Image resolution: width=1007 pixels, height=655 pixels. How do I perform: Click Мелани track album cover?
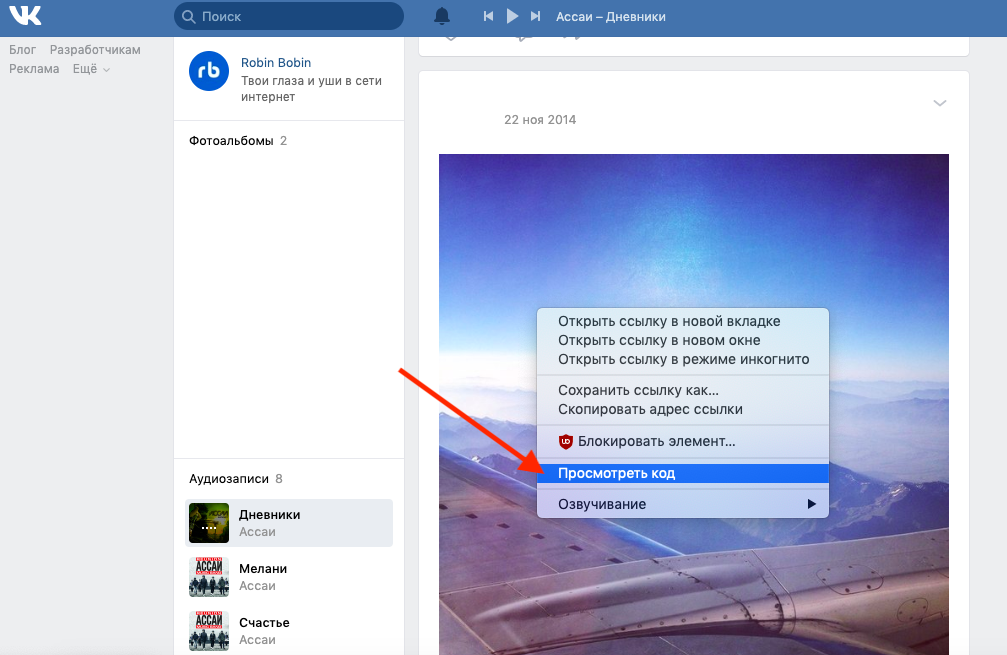point(209,577)
